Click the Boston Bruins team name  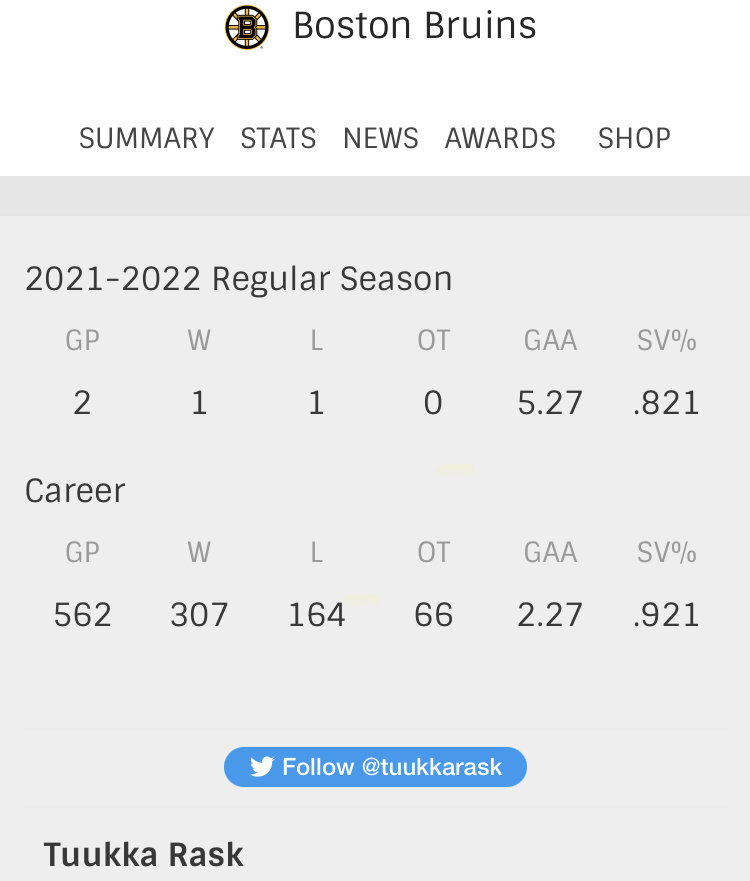pyautogui.click(x=415, y=26)
